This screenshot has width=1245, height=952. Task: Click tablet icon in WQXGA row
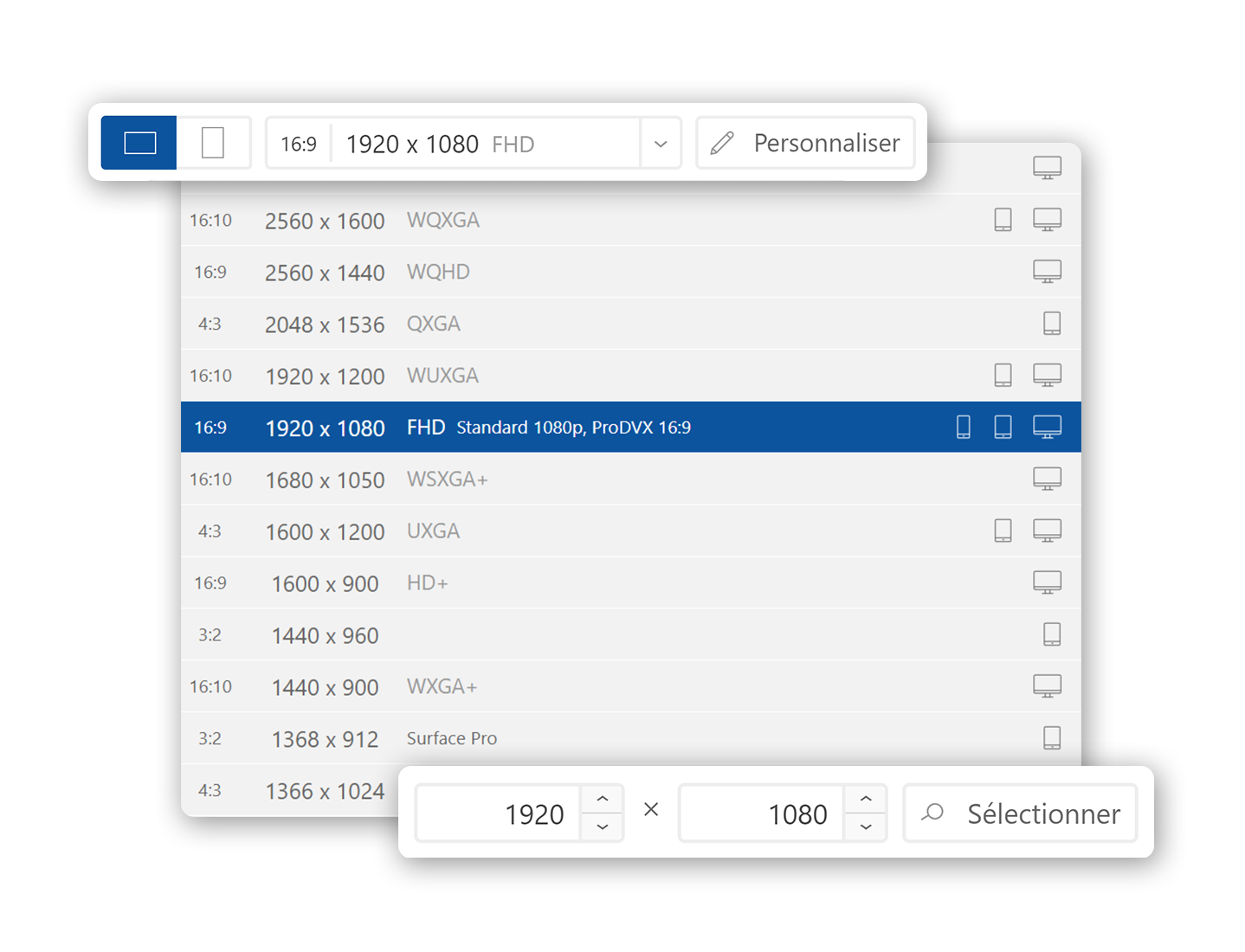click(1003, 220)
